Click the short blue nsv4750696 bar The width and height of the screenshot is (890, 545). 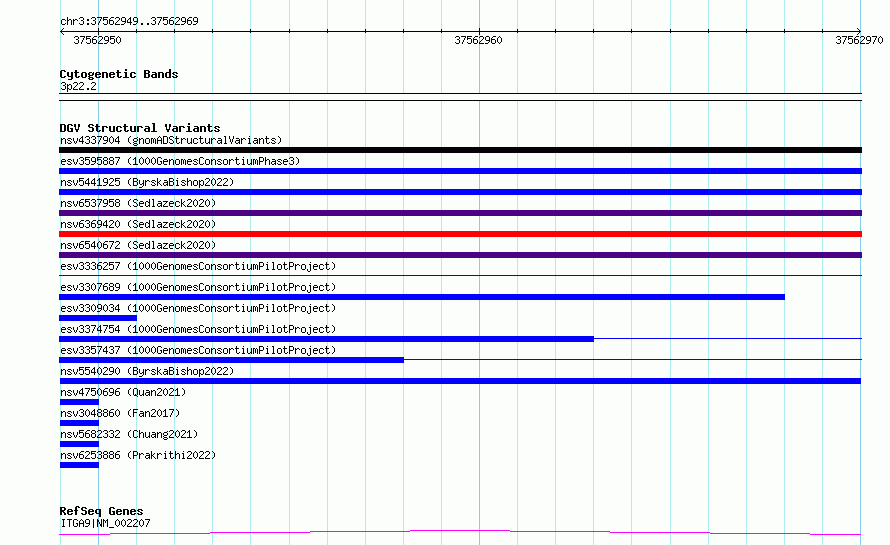79,402
